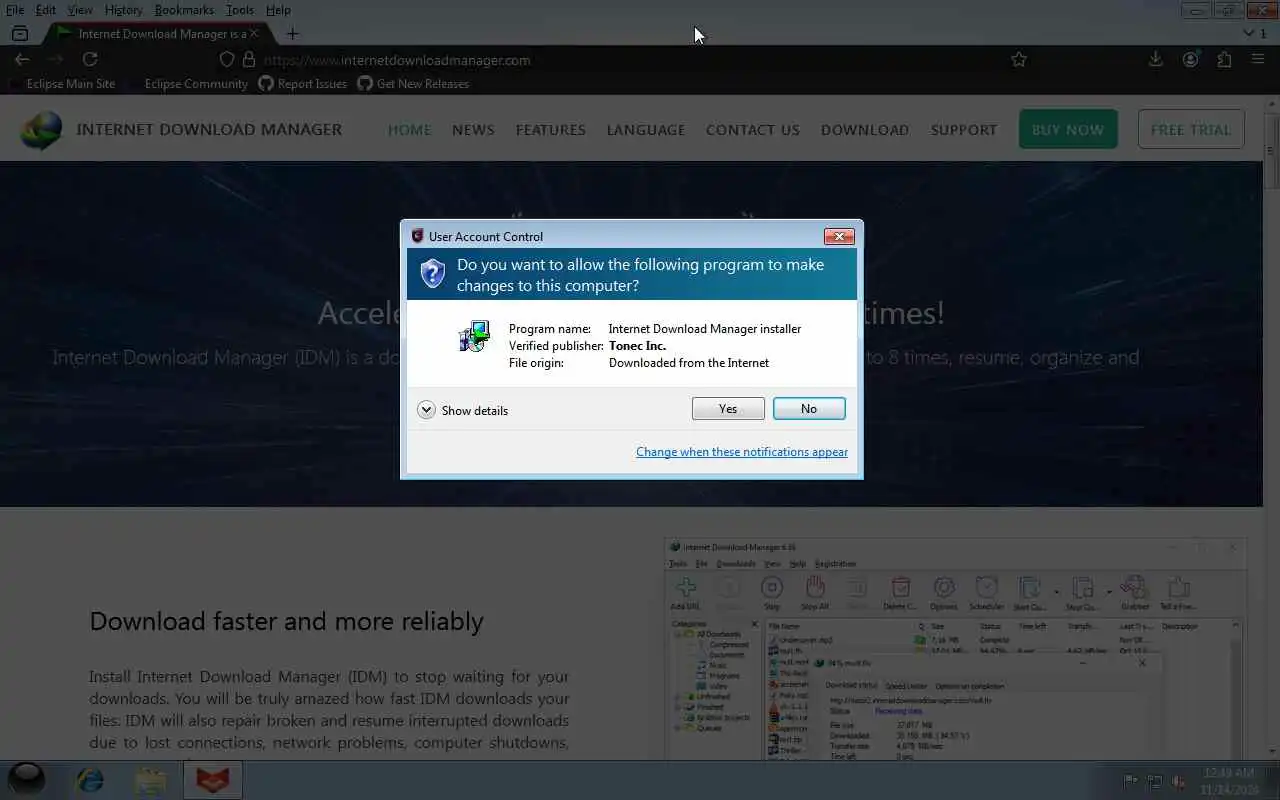This screenshot has height=800, width=1280.
Task: Click the network tray icon
Action: click(1155, 781)
